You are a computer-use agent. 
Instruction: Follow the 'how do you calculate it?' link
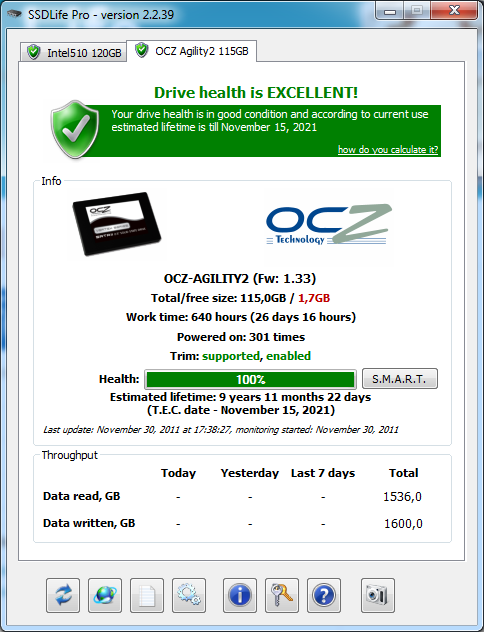(x=388, y=150)
